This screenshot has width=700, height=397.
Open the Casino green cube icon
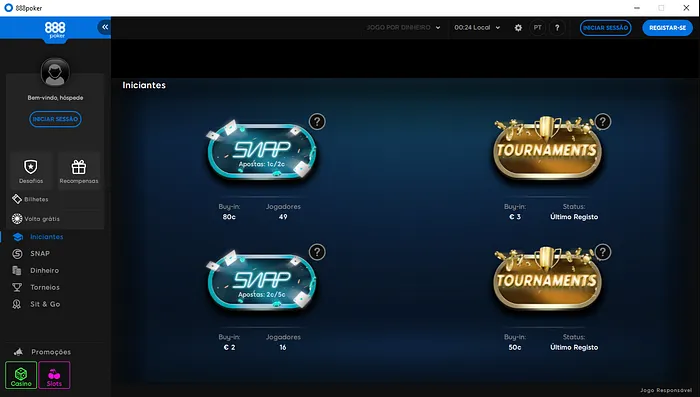pos(21,375)
